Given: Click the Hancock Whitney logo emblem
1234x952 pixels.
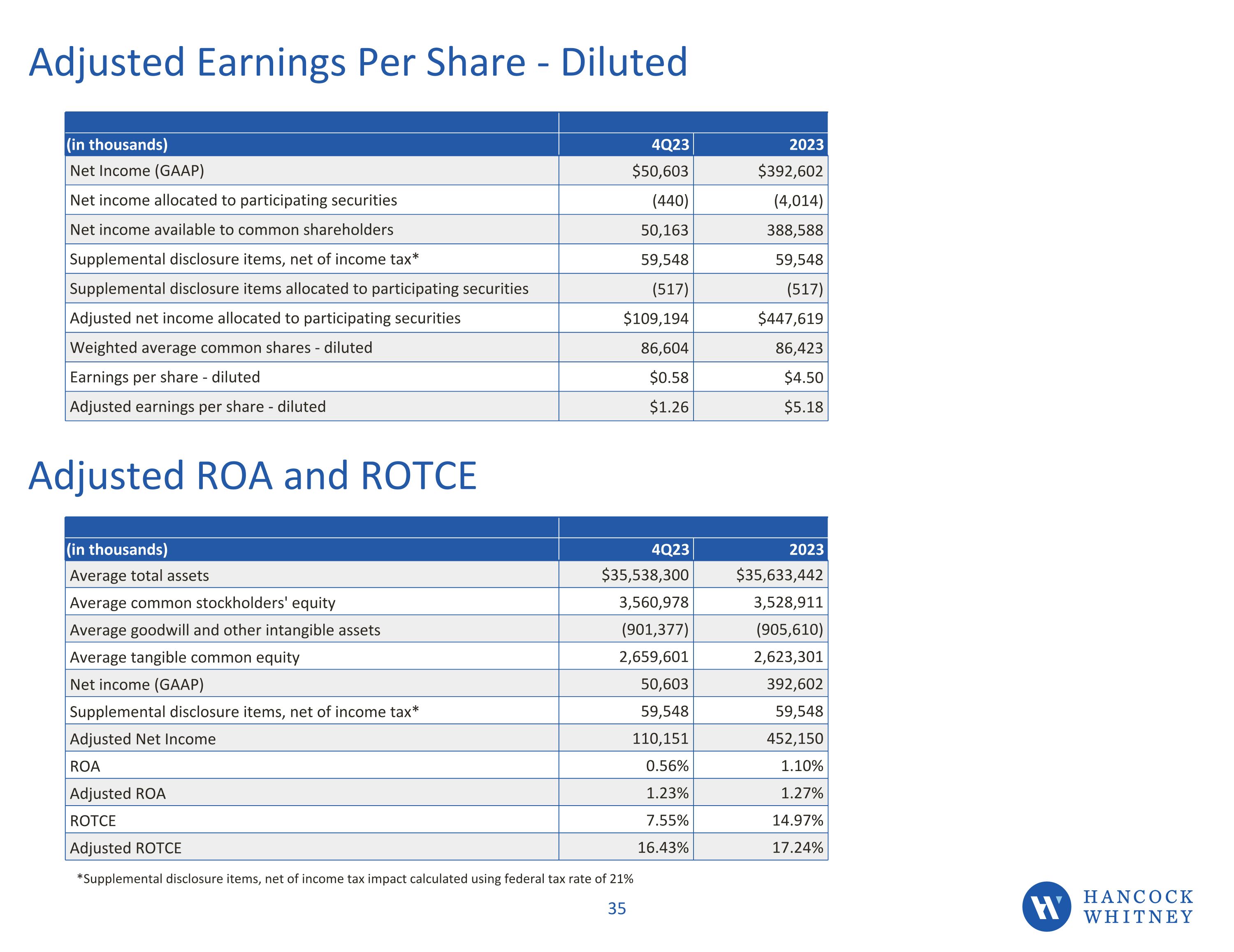Looking at the screenshot, I should [1046, 906].
